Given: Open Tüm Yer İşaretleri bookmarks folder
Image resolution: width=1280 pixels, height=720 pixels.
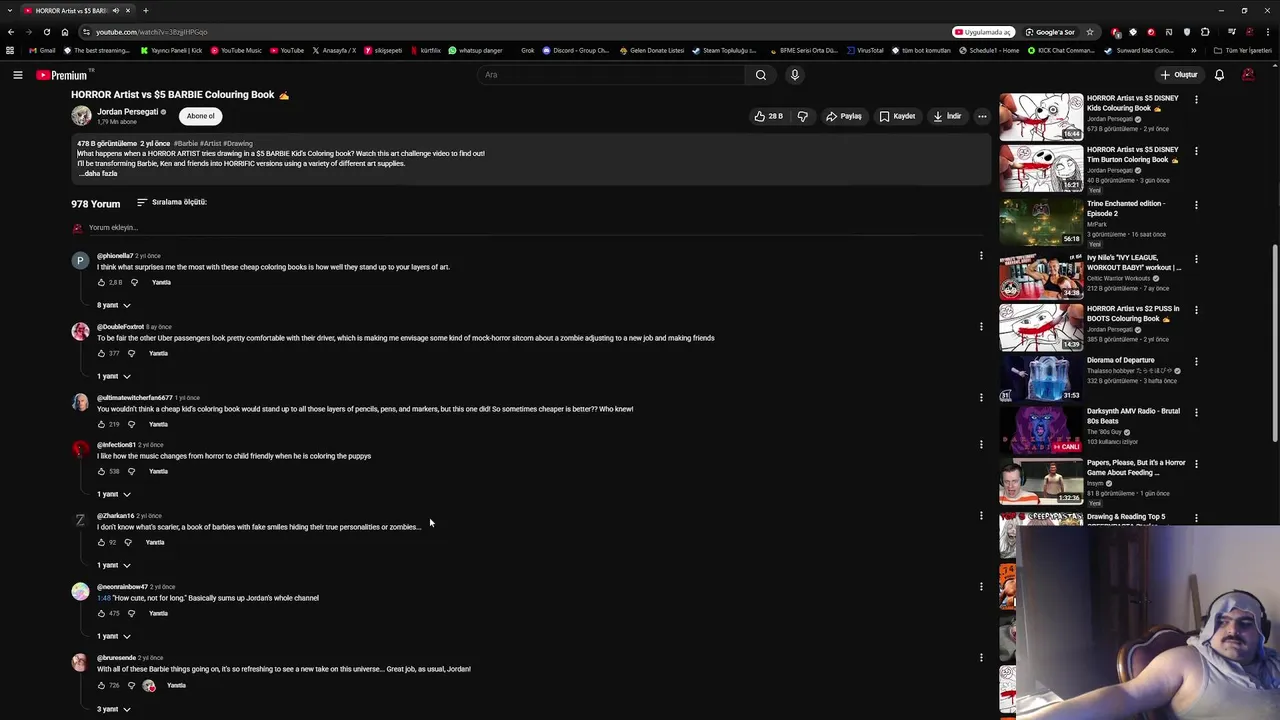Looking at the screenshot, I should [x=1243, y=50].
